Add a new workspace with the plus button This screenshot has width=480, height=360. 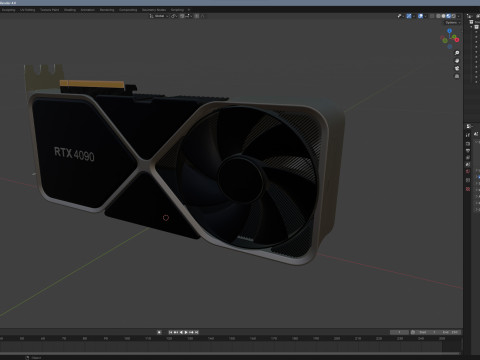[189, 10]
